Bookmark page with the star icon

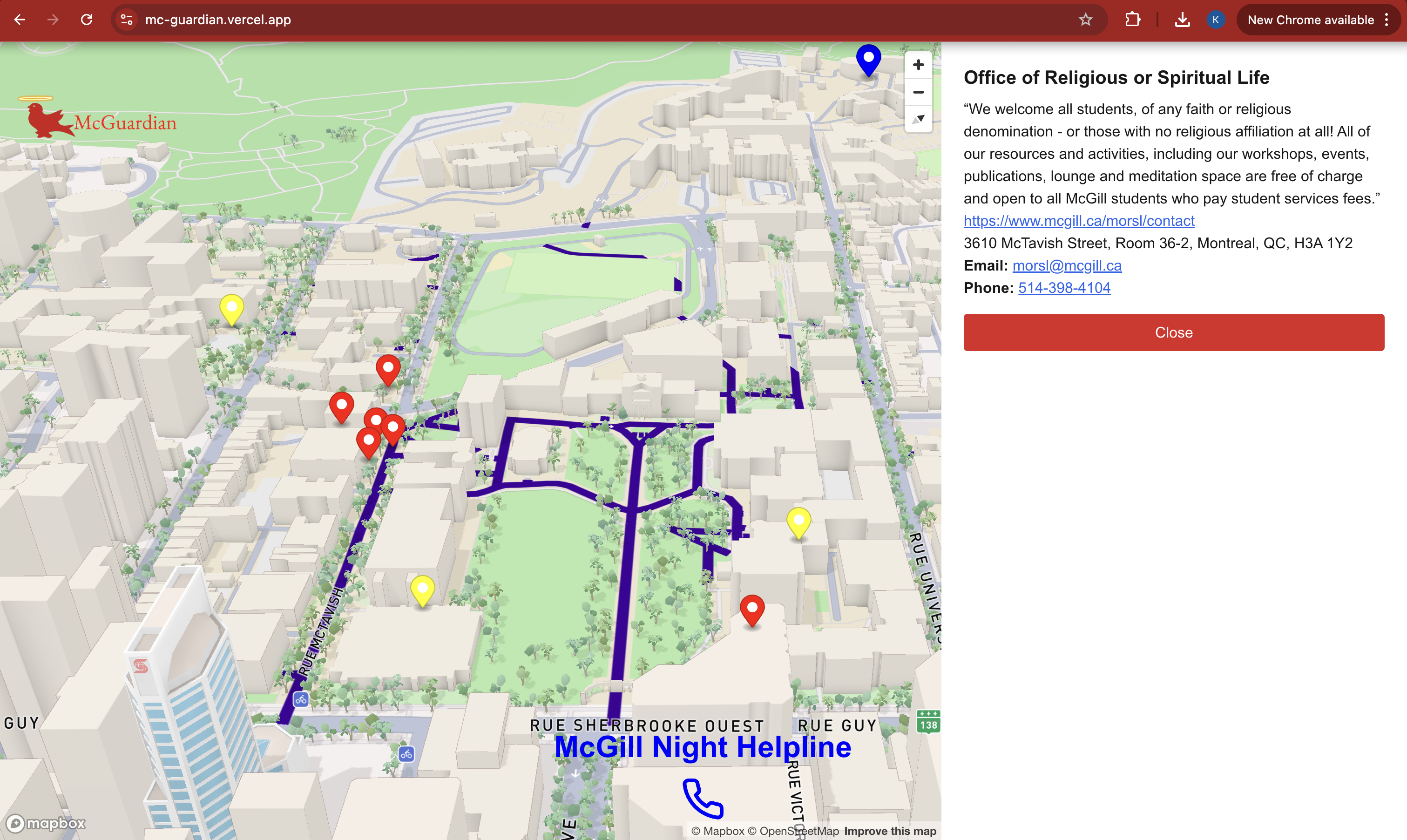(1085, 20)
